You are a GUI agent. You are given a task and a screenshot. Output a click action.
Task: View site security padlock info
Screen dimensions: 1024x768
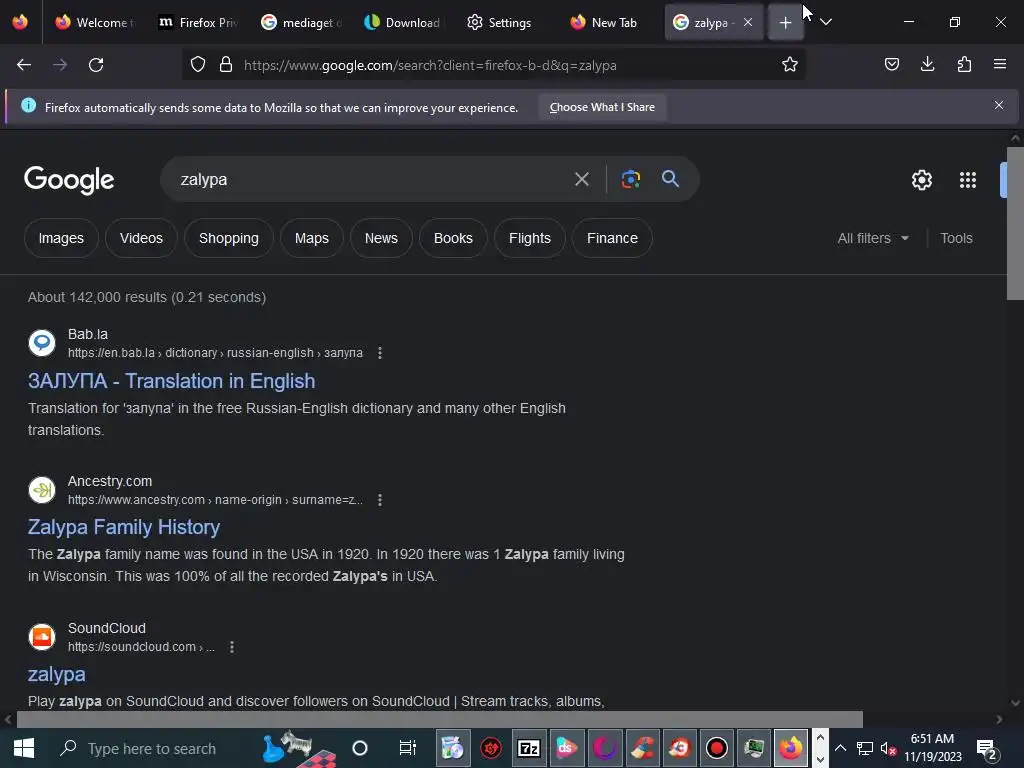coord(226,65)
